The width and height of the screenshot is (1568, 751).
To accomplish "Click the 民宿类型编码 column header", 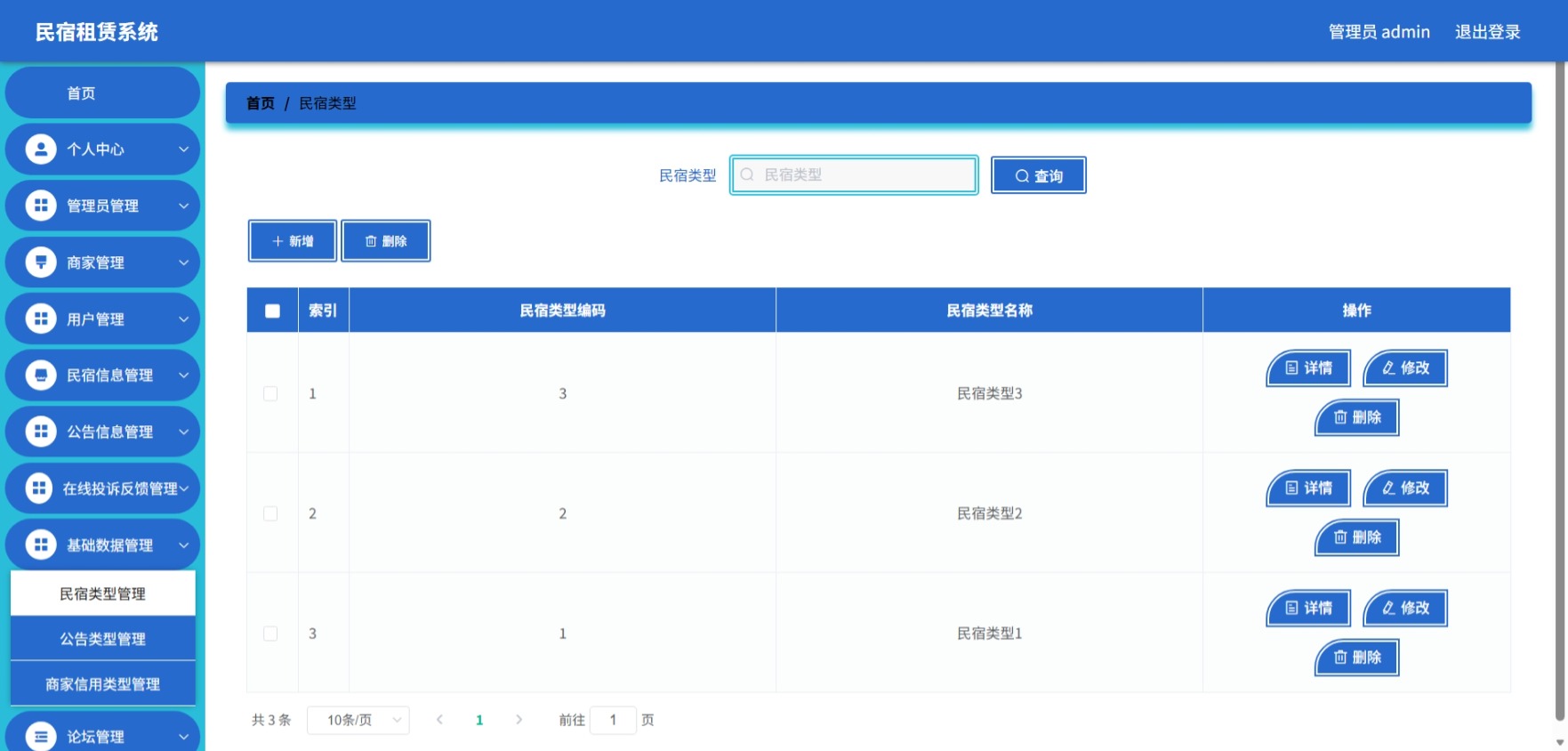I will click(562, 311).
